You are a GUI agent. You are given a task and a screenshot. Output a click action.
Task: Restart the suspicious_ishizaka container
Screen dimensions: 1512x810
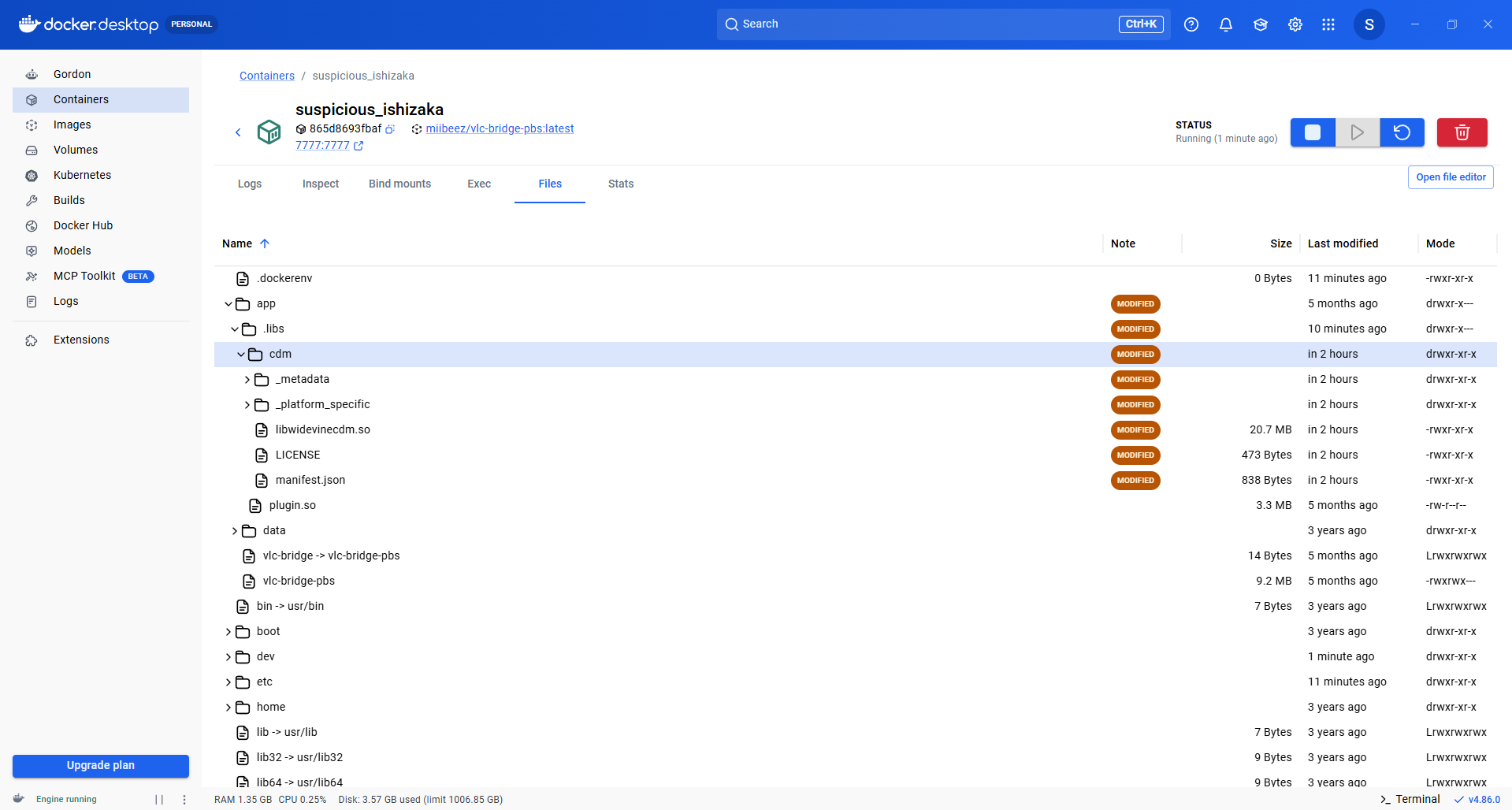pos(1402,132)
